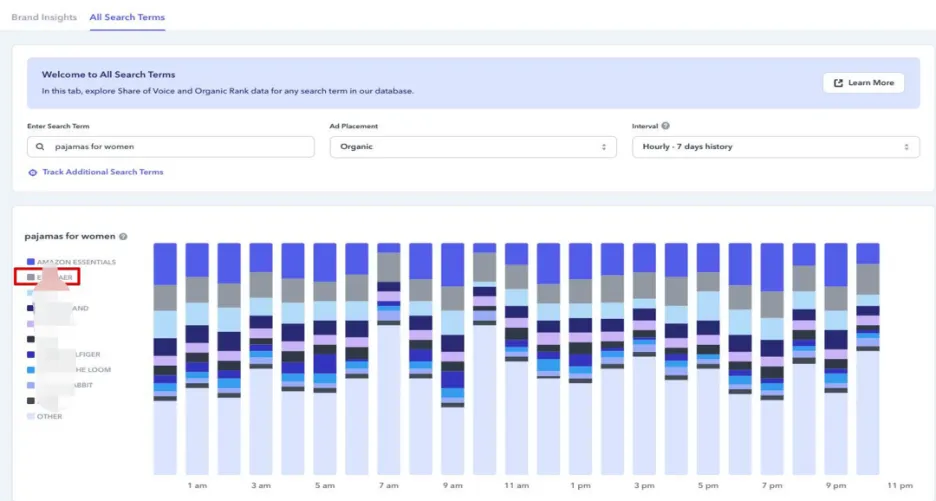Open the Ad Placement dropdown showing Organic
This screenshot has width=936, height=501.
click(473, 146)
